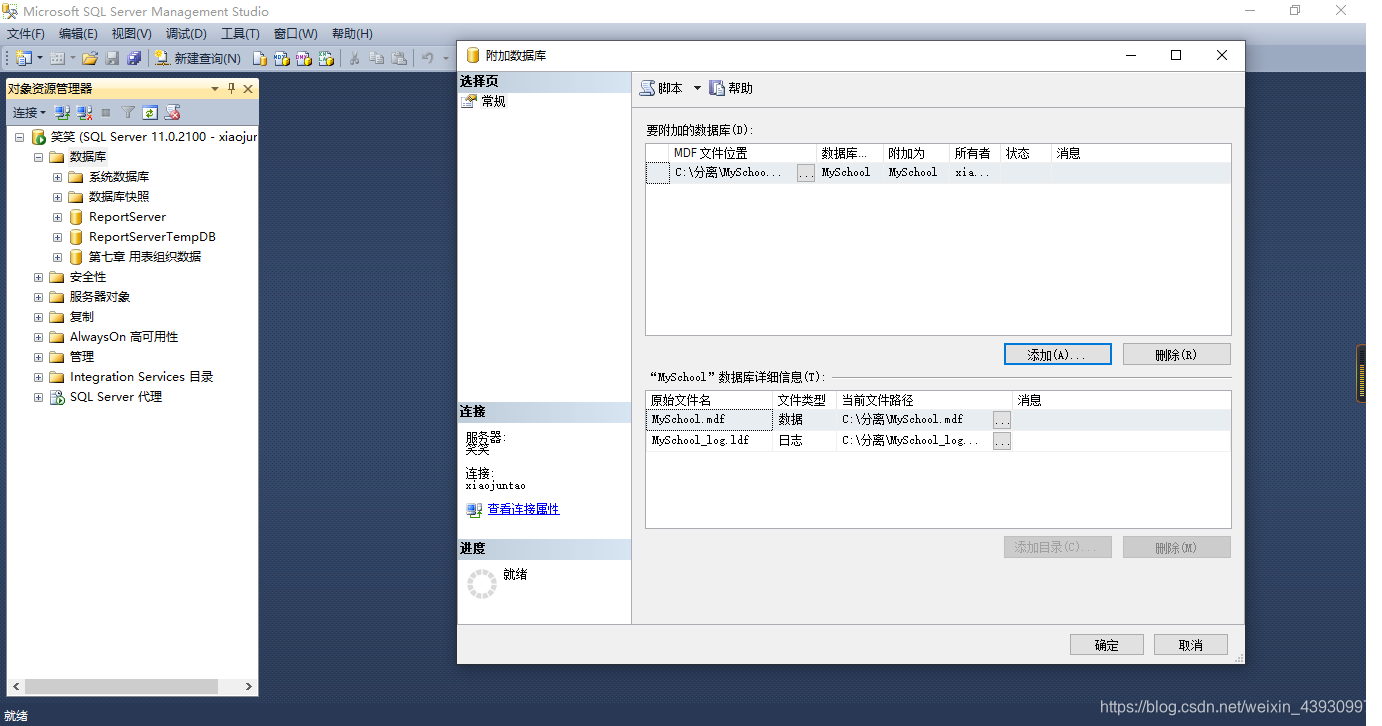
Task: Open the 工具(T) menu
Action: coord(240,34)
